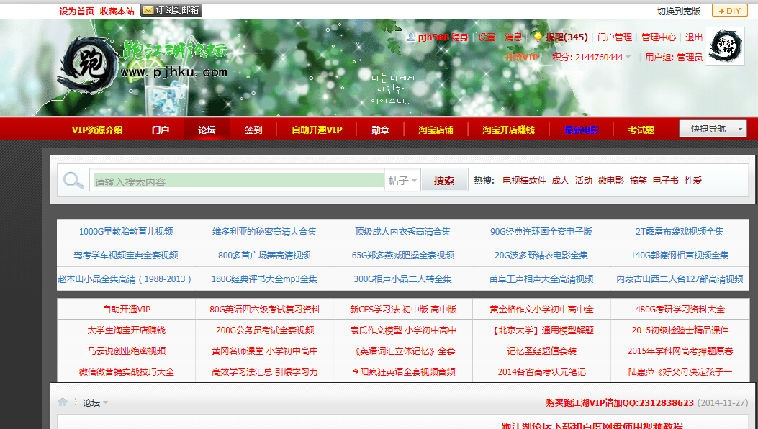Open the 内蒙古山西二人台 link
The height and width of the screenshot is (429, 758).
point(679,279)
